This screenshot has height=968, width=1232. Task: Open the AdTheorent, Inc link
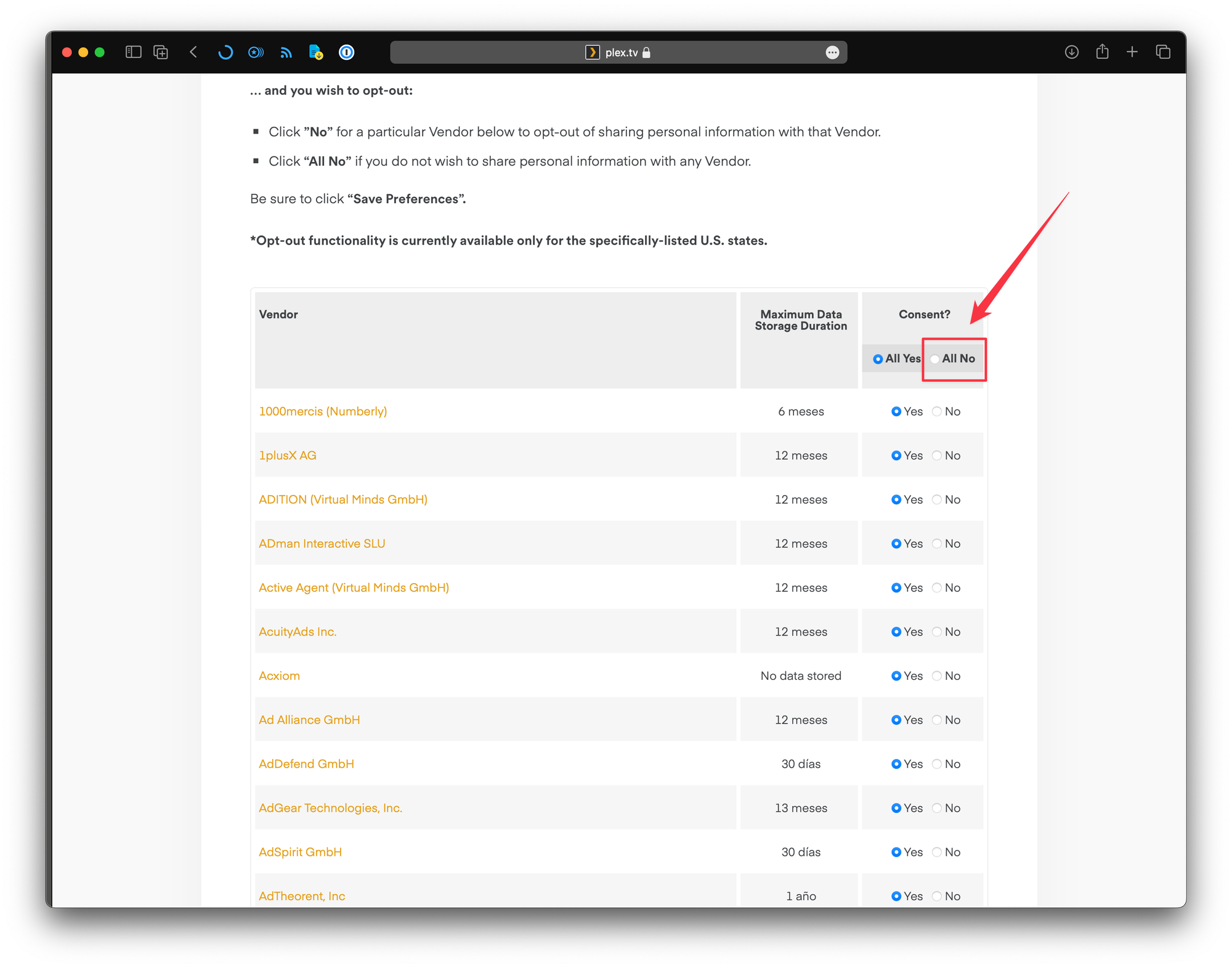click(x=302, y=896)
